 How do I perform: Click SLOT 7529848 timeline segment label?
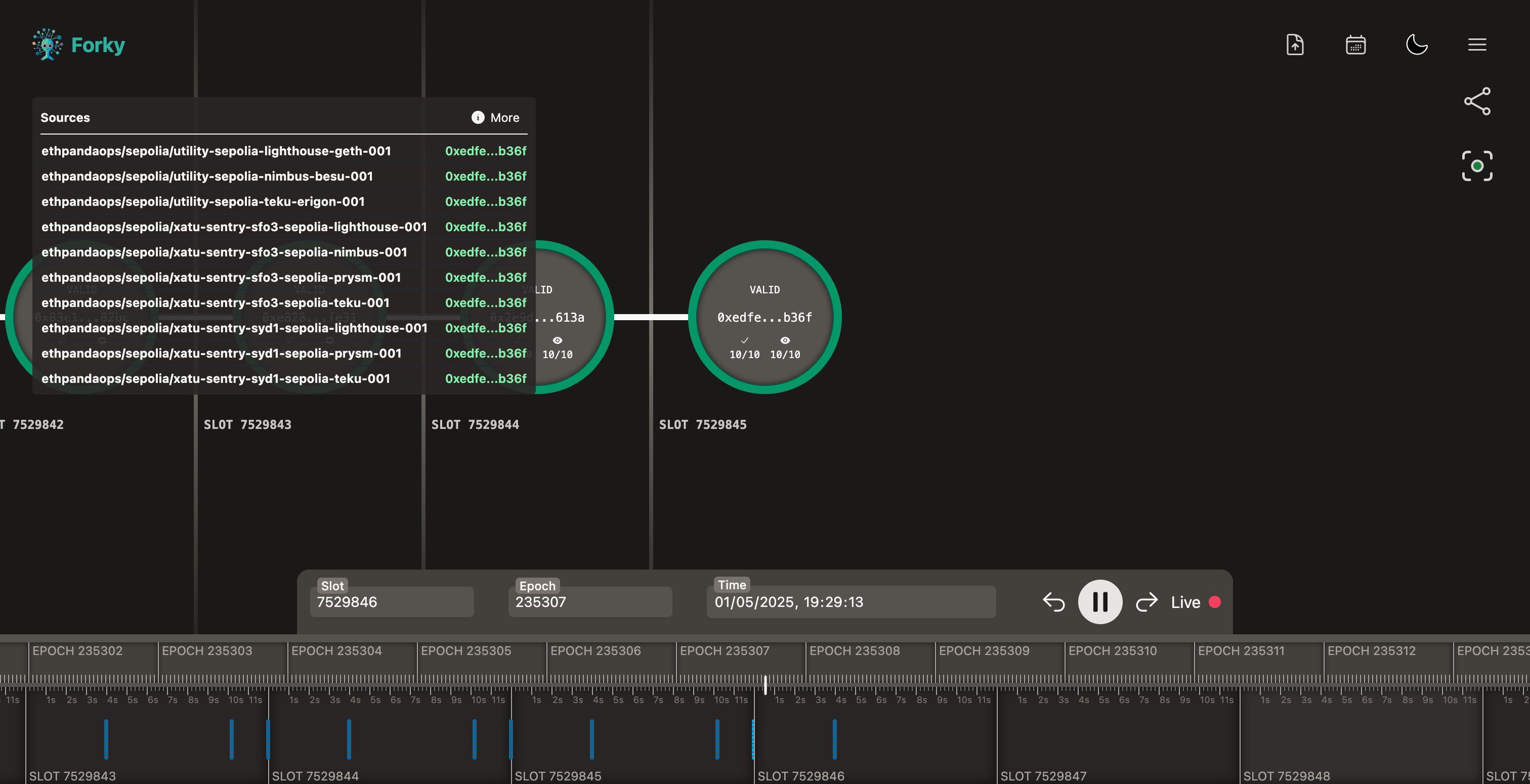coord(1287,776)
